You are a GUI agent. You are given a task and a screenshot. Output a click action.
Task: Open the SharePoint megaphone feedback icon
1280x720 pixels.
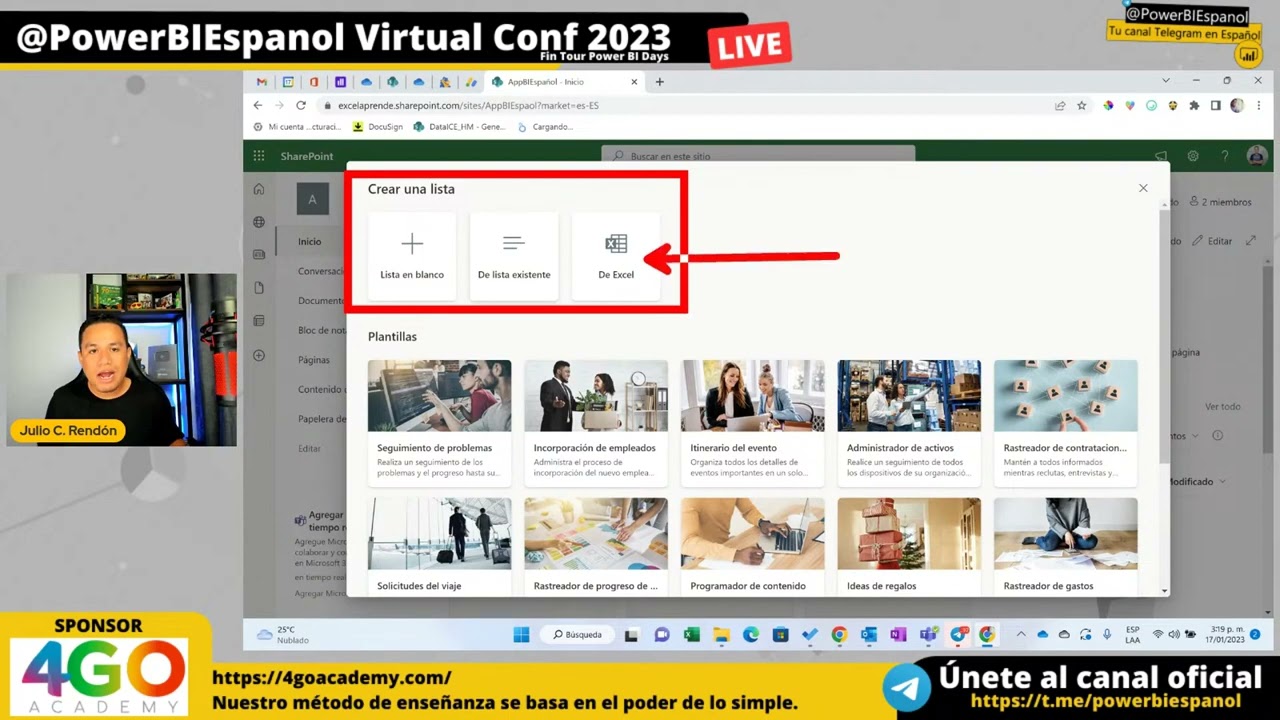[1161, 156]
